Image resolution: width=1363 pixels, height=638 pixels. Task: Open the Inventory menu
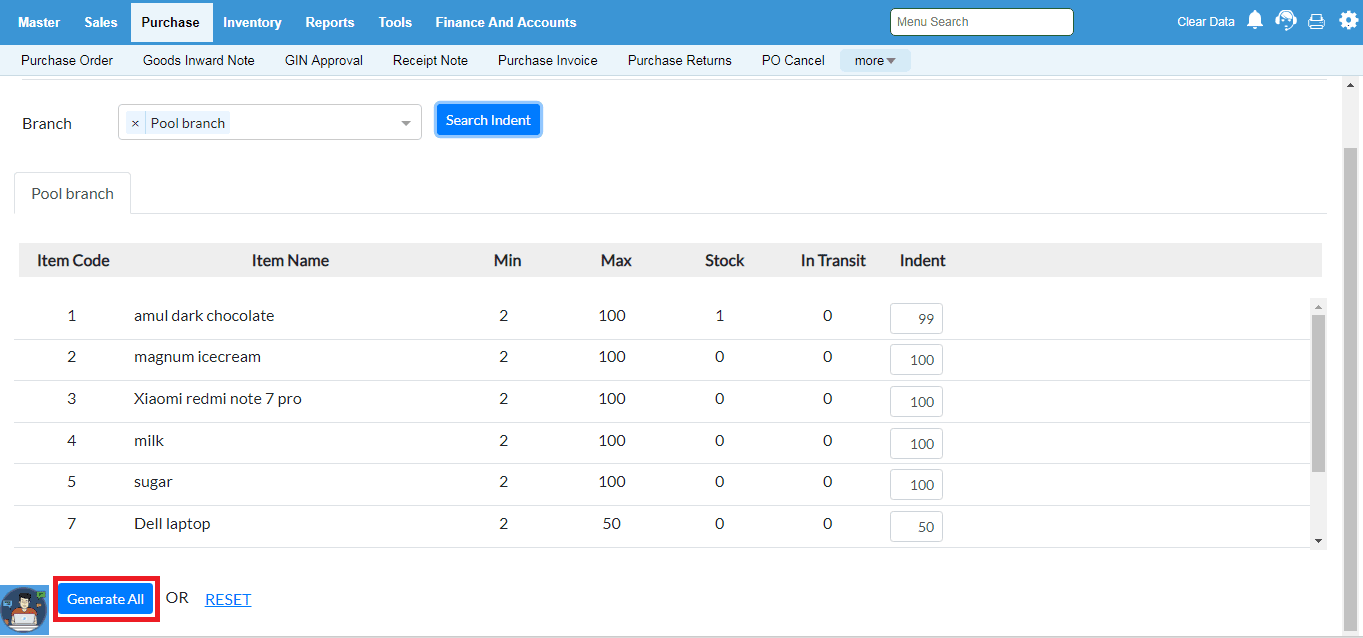252,22
